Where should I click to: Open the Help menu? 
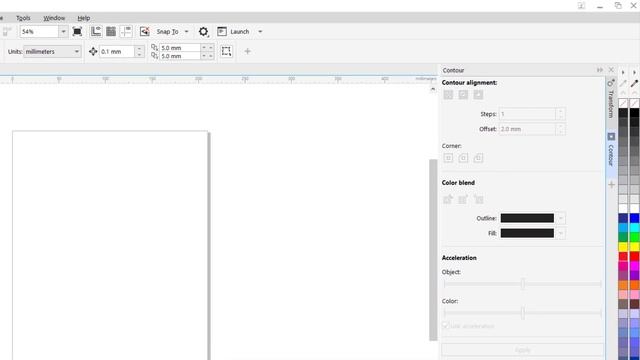[84, 18]
